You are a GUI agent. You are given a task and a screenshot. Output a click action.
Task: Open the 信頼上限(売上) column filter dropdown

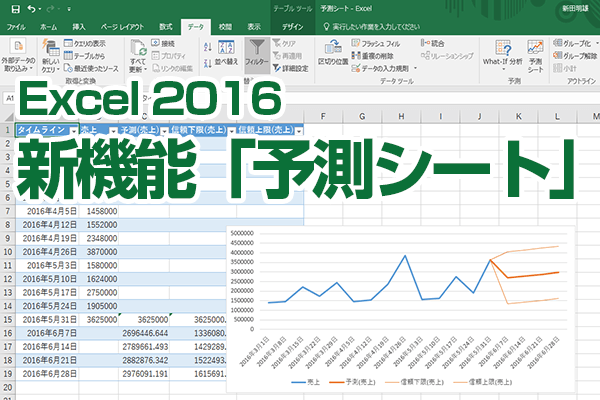pyautogui.click(x=299, y=131)
